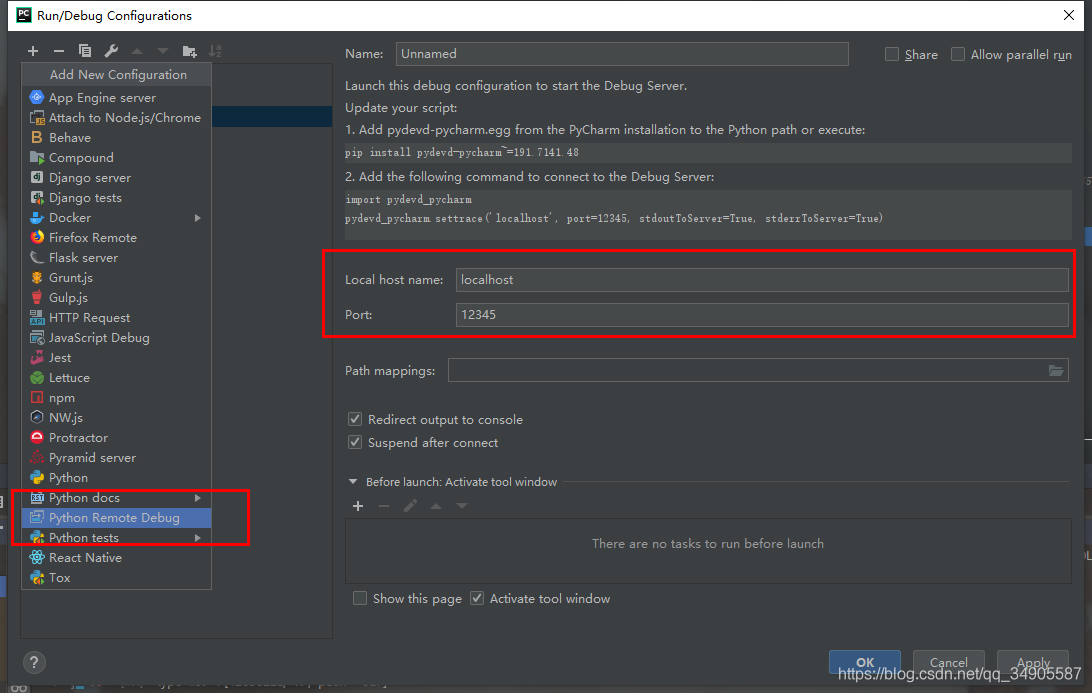Click before launch move up arrow
Viewport: 1092px width, 693px height.
coord(436,506)
